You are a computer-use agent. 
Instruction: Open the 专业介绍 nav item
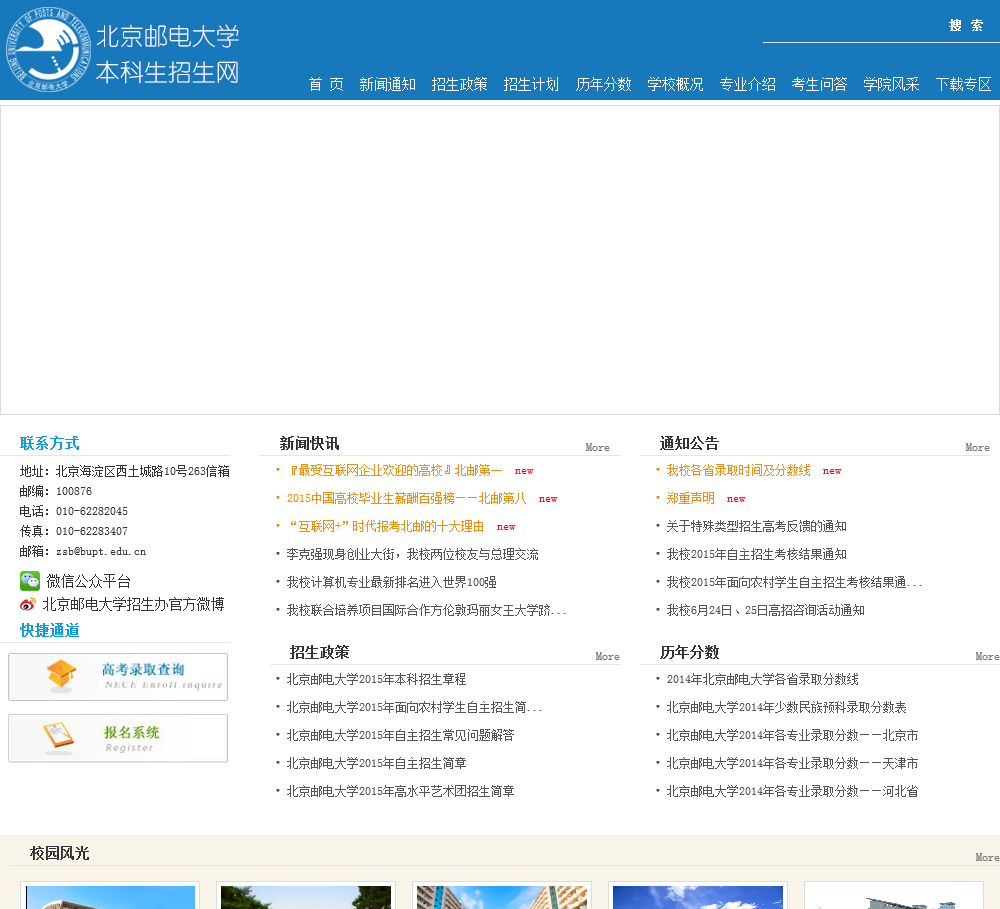click(747, 84)
